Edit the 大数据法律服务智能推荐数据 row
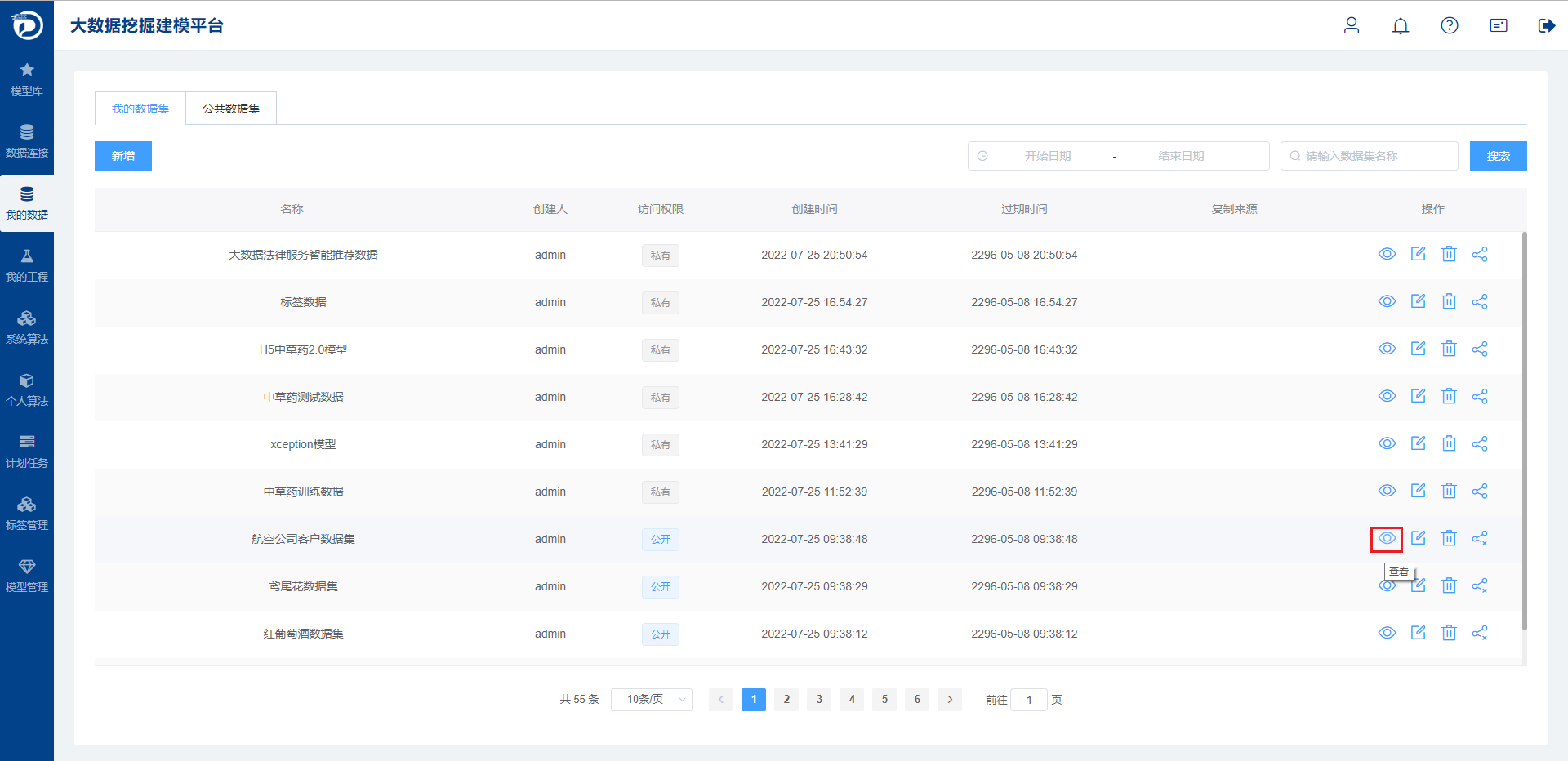 click(1419, 254)
